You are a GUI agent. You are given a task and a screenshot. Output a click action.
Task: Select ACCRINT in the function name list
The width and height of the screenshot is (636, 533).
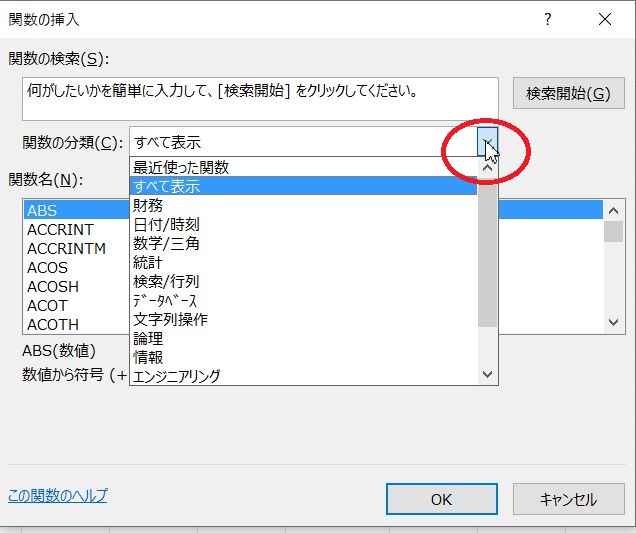[x=60, y=229]
